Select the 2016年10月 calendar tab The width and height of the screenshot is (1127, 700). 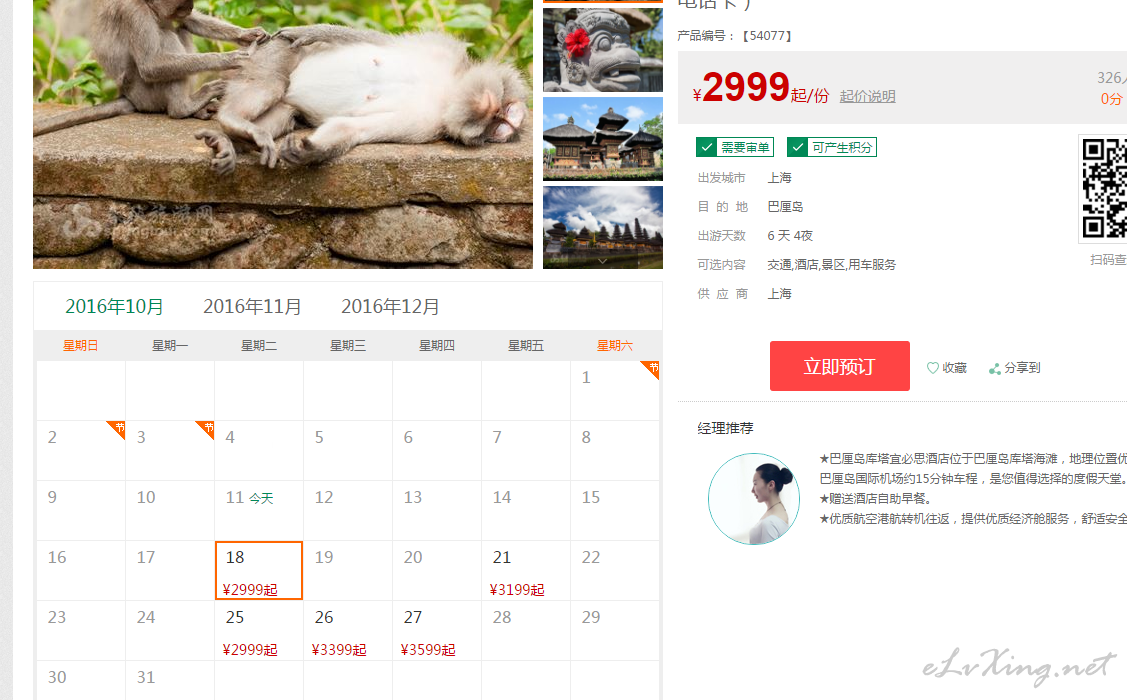click(114, 307)
